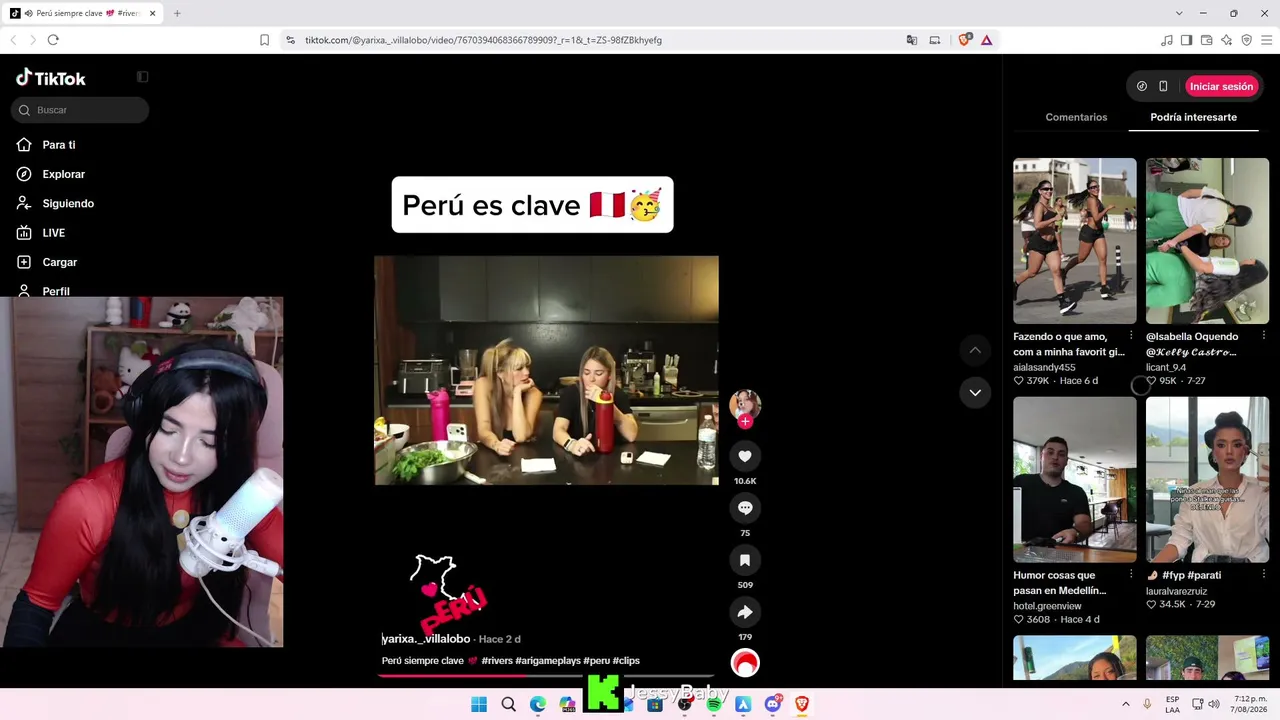The image size is (1280, 720).
Task: Click the TikTok coin icon beside the phone icon
Action: pos(1142,86)
